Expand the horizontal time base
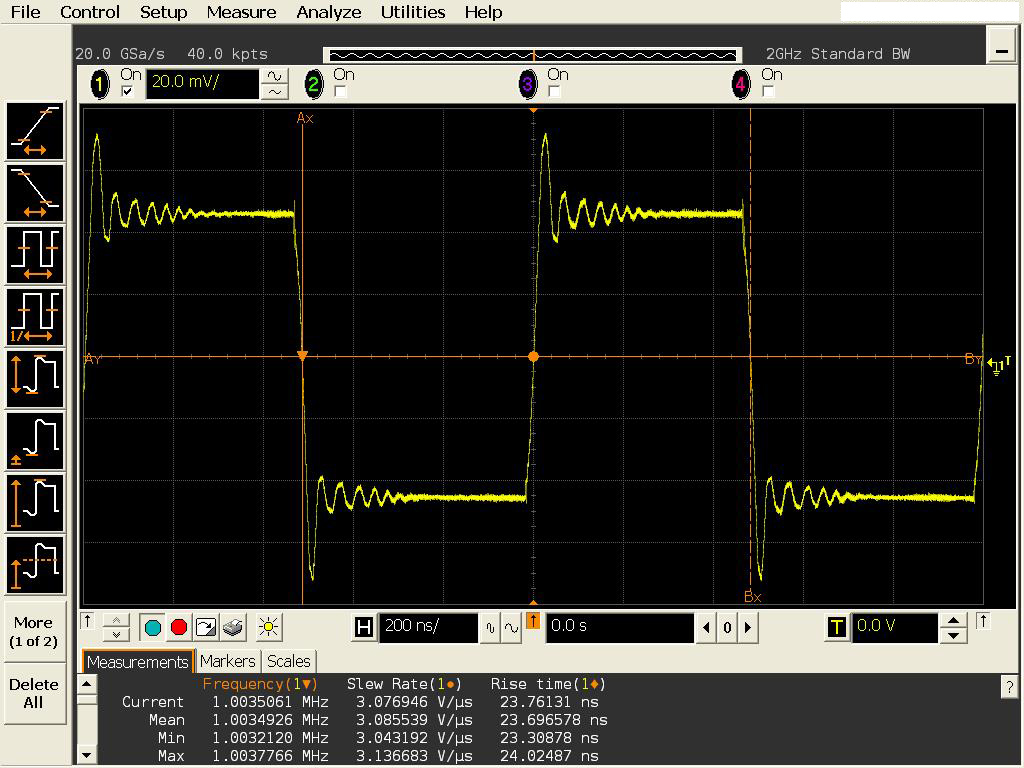Viewport: 1024px width, 768px height. coord(511,628)
